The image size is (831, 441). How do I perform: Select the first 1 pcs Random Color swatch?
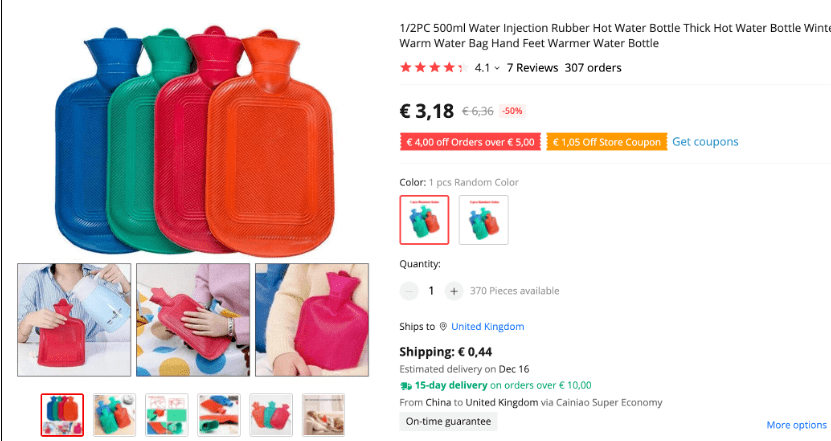425,220
